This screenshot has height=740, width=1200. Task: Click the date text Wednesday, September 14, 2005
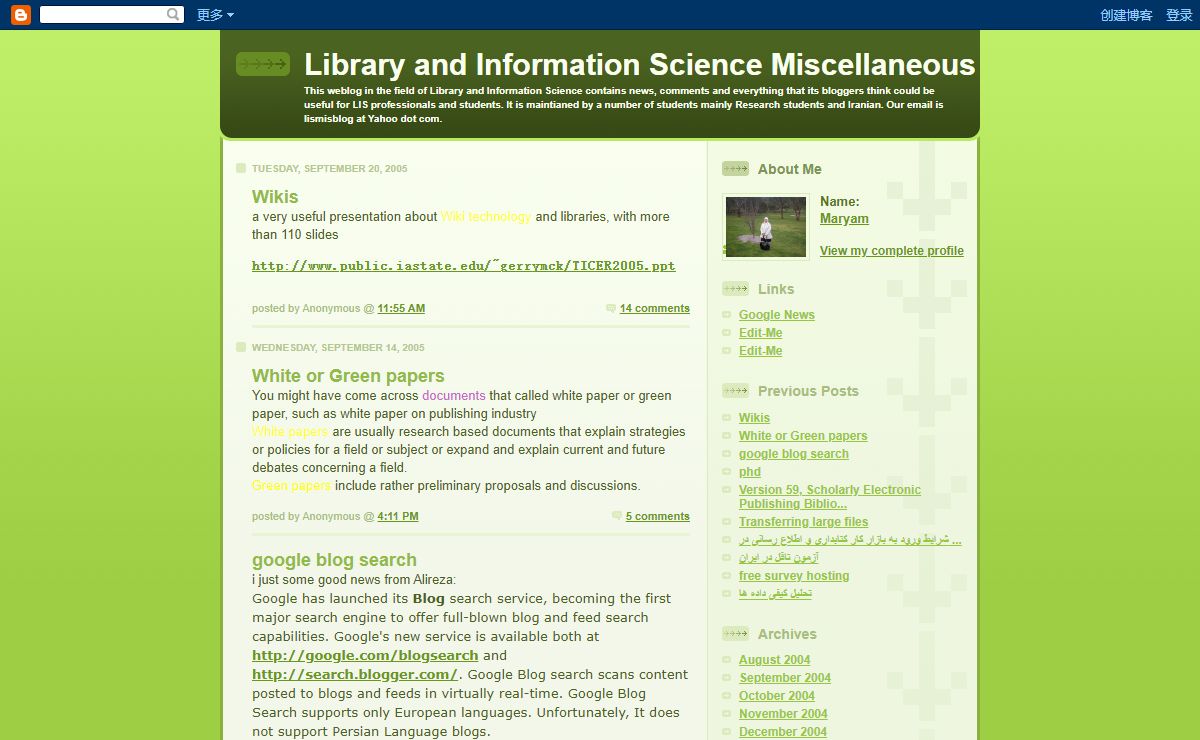(338, 348)
